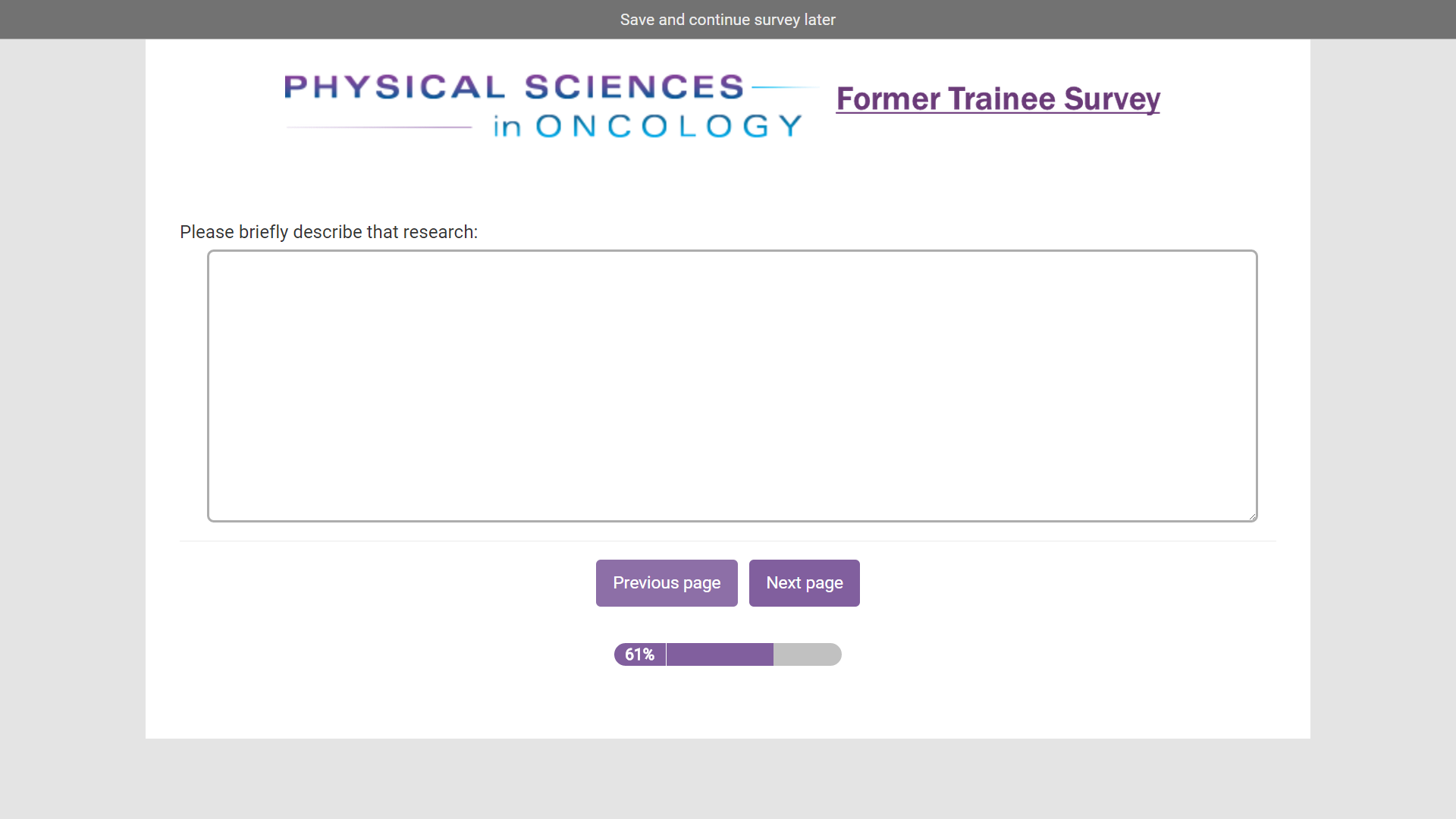The image size is (1456, 819).
Task: Click the Physical Sciences in Oncology logo
Action: tap(544, 106)
